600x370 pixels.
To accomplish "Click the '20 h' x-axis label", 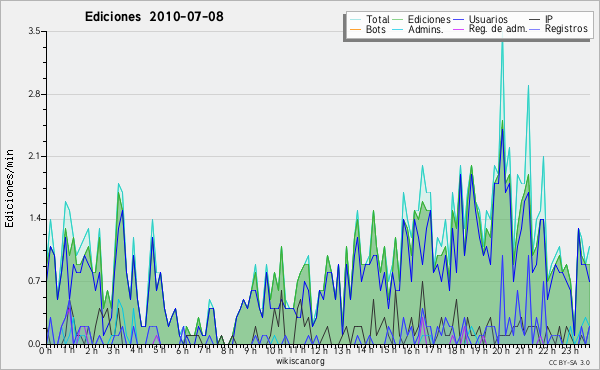I will (x=500, y=351).
